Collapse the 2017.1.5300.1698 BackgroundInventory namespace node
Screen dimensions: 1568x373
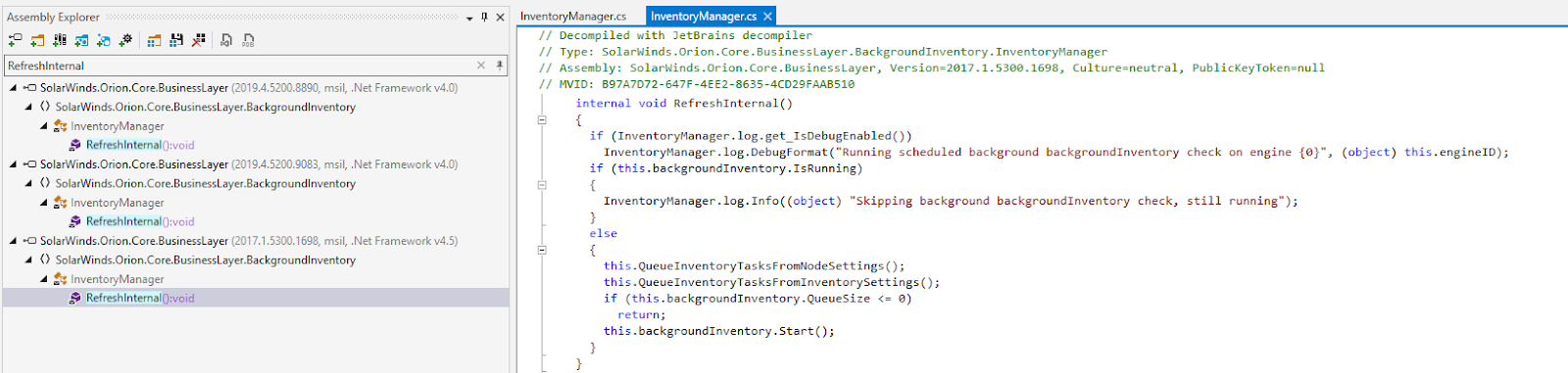(28, 259)
